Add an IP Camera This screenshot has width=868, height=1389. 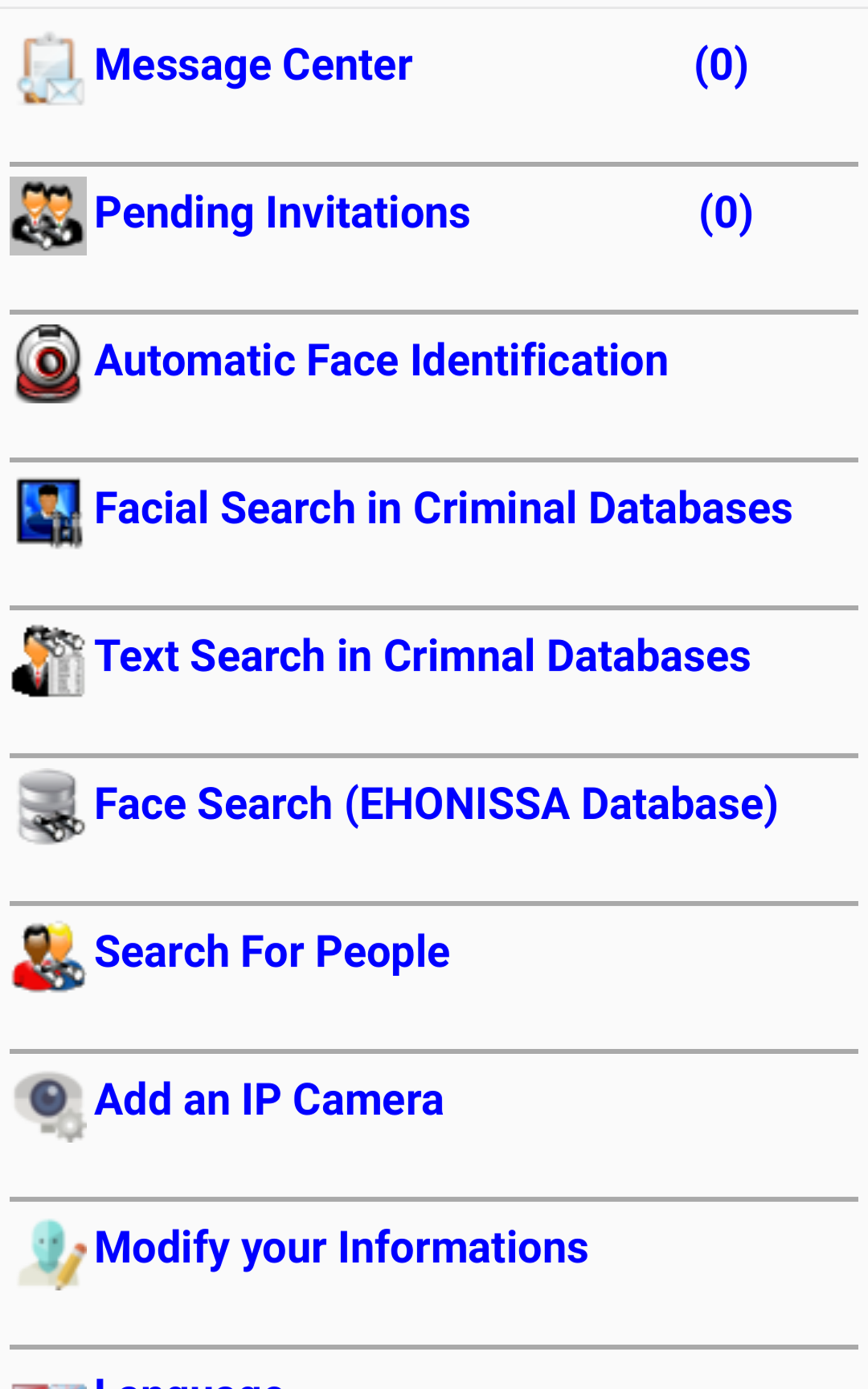pyautogui.click(x=269, y=1099)
